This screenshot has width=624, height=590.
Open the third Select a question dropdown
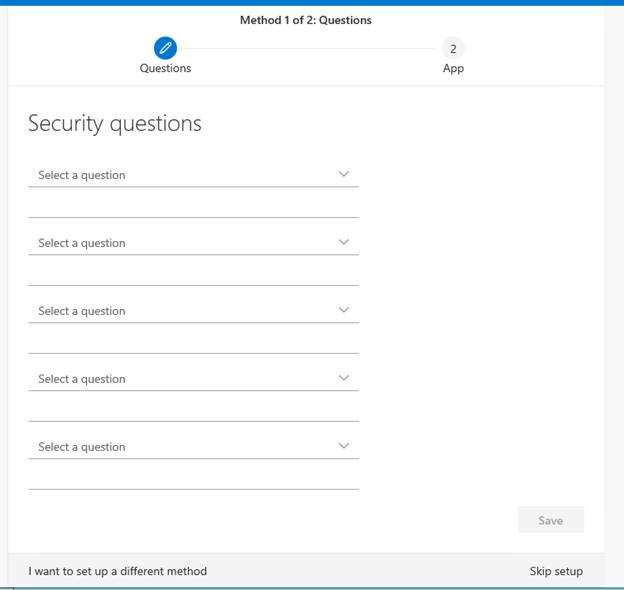pos(193,311)
